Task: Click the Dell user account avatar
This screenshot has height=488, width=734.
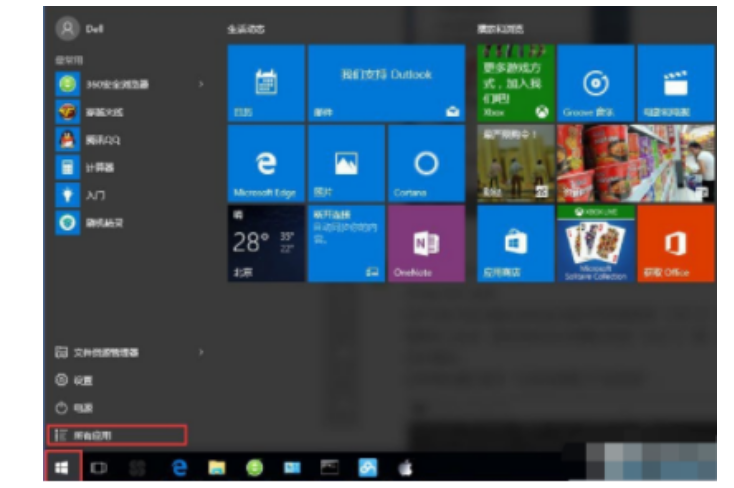Action: coord(67,29)
